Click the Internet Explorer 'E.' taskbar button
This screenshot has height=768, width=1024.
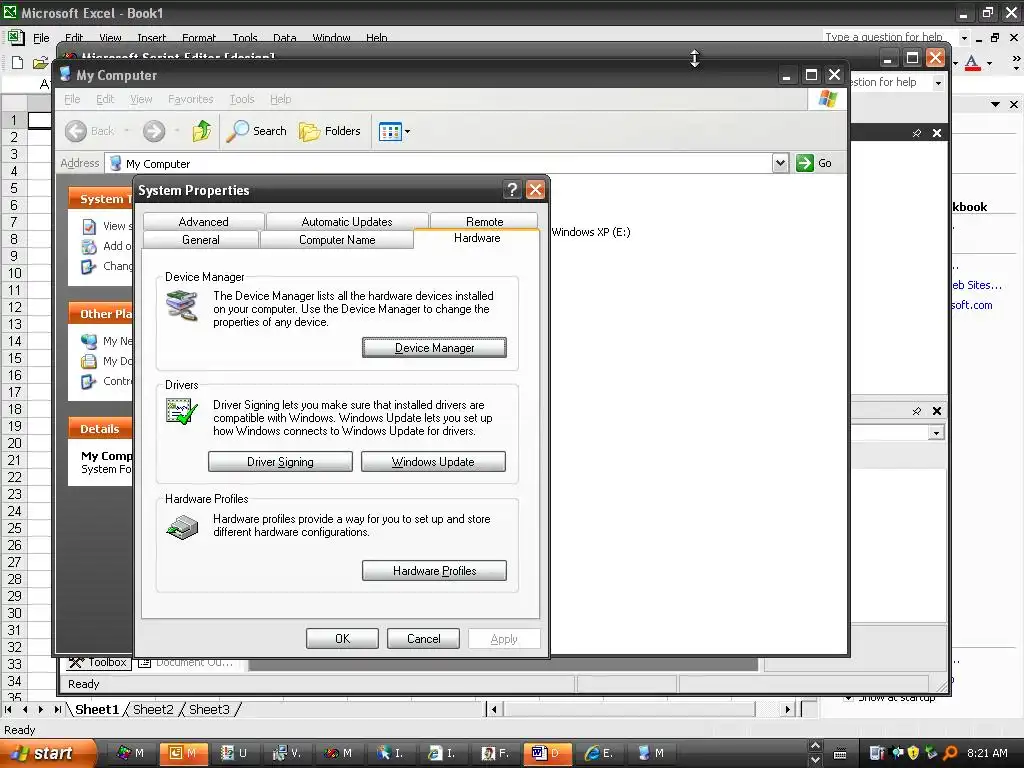[599, 753]
